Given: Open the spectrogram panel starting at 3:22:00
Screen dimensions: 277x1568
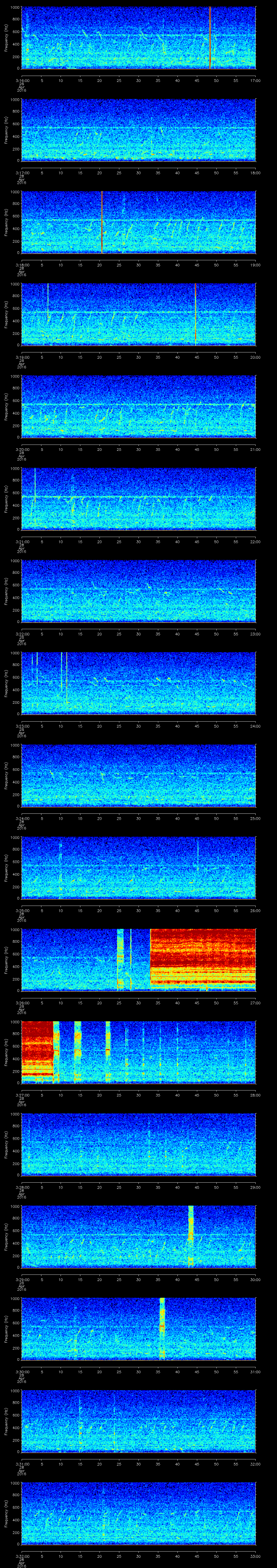Looking at the screenshot, I should pos(138,591).
